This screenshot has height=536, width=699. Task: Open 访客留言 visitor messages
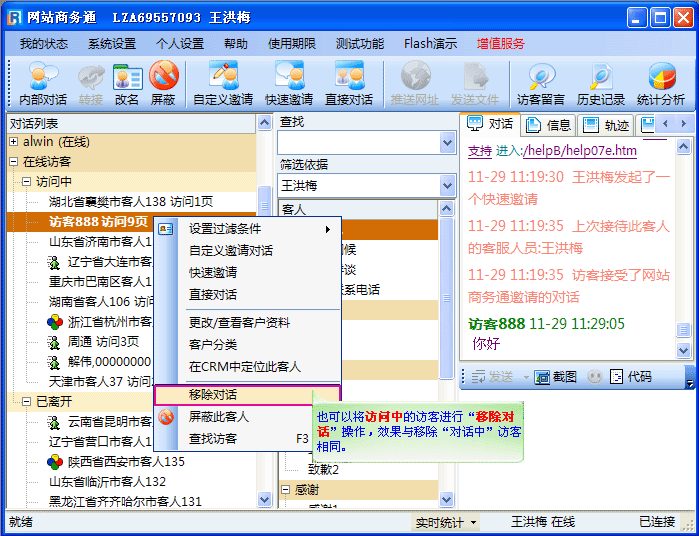[x=541, y=83]
